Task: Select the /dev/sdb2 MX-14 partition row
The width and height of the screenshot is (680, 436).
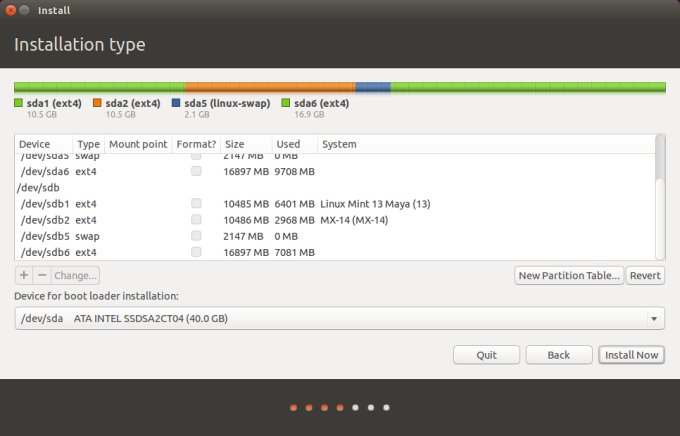Action: 300,220
